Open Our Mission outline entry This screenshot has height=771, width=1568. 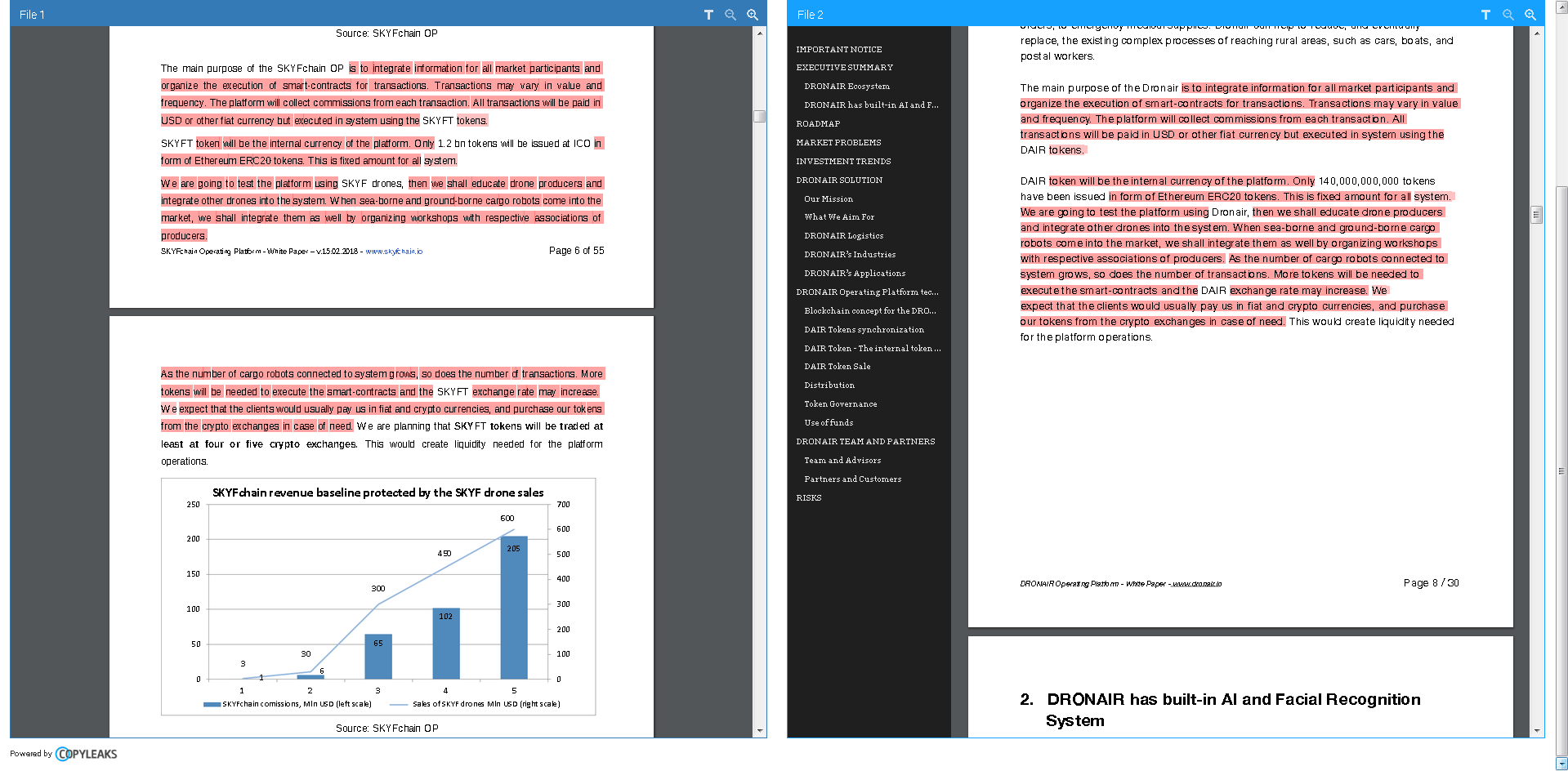click(829, 199)
